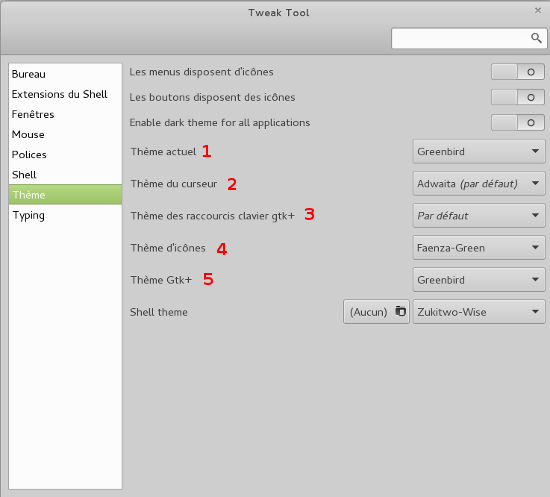
Task: Click the search magnifier icon
Action: click(x=536, y=38)
